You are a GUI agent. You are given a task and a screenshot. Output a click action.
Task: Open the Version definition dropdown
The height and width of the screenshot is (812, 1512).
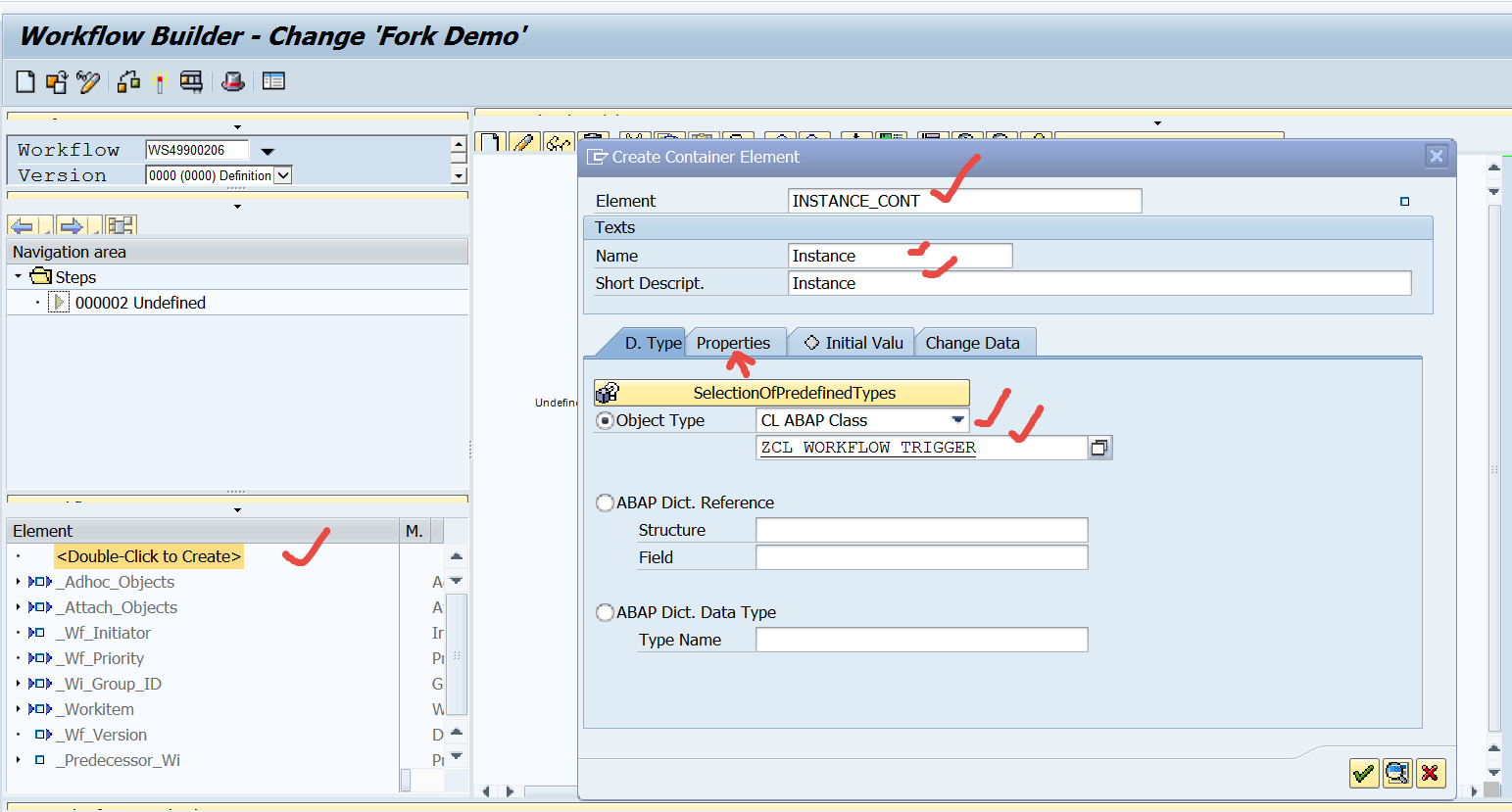coord(282,173)
